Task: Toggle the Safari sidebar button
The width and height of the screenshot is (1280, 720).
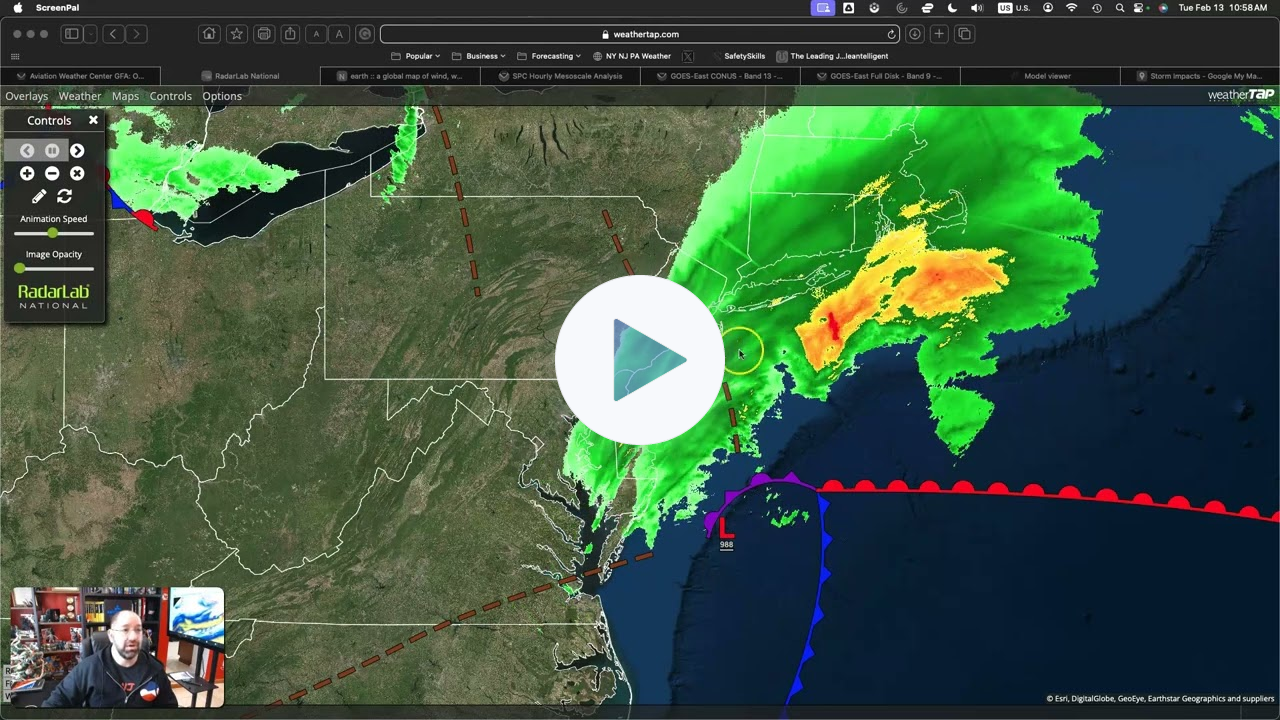Action: (72, 34)
